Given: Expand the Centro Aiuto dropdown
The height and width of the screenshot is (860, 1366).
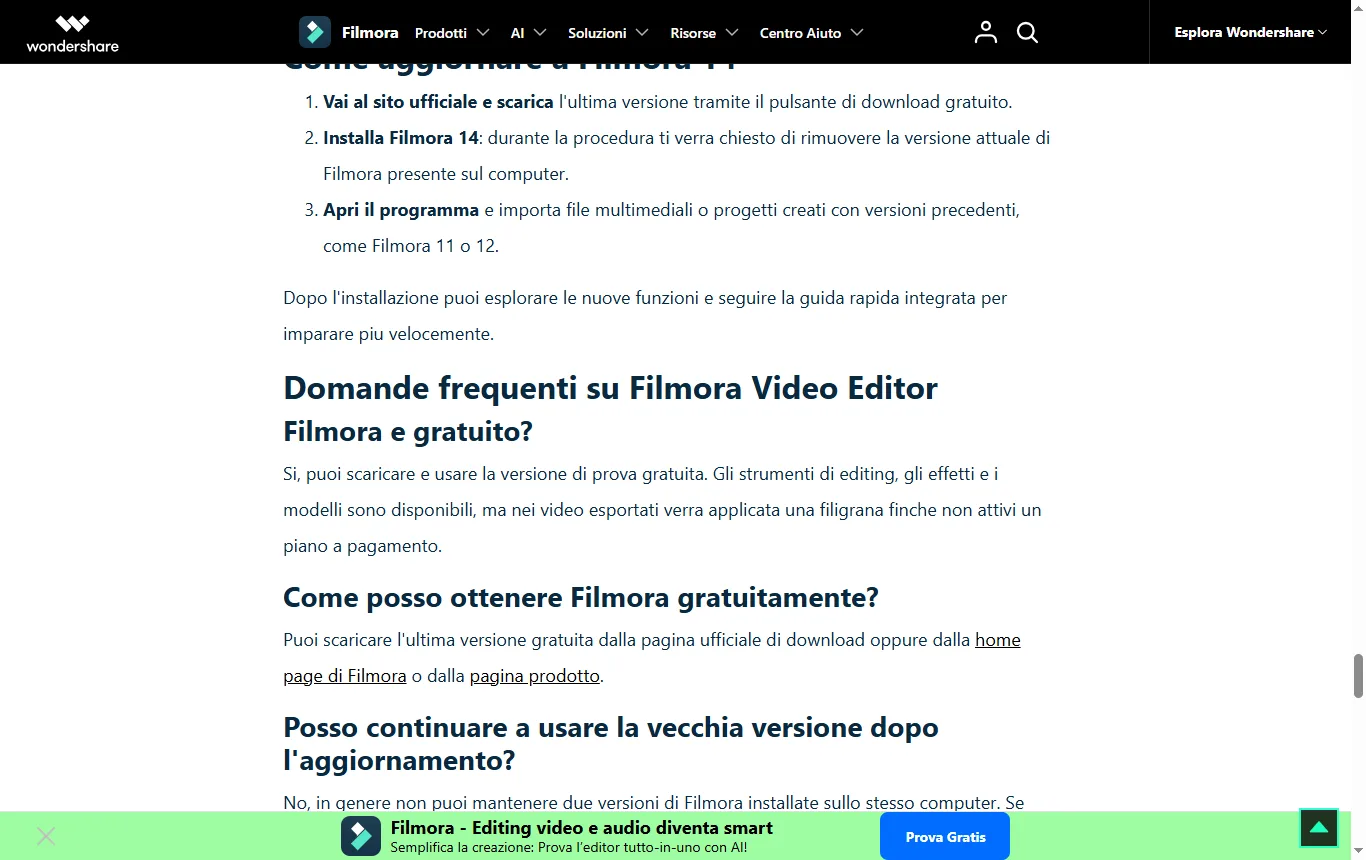Looking at the screenshot, I should point(812,33).
